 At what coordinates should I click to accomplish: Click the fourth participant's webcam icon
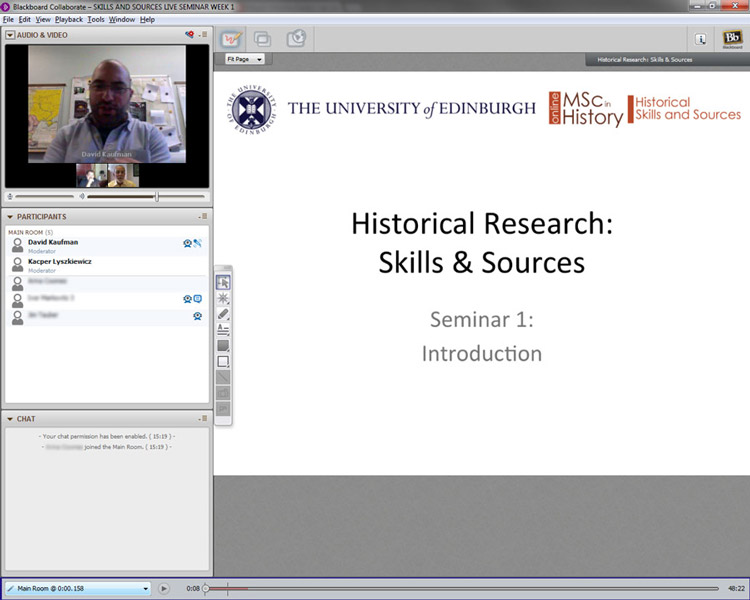(x=188, y=299)
